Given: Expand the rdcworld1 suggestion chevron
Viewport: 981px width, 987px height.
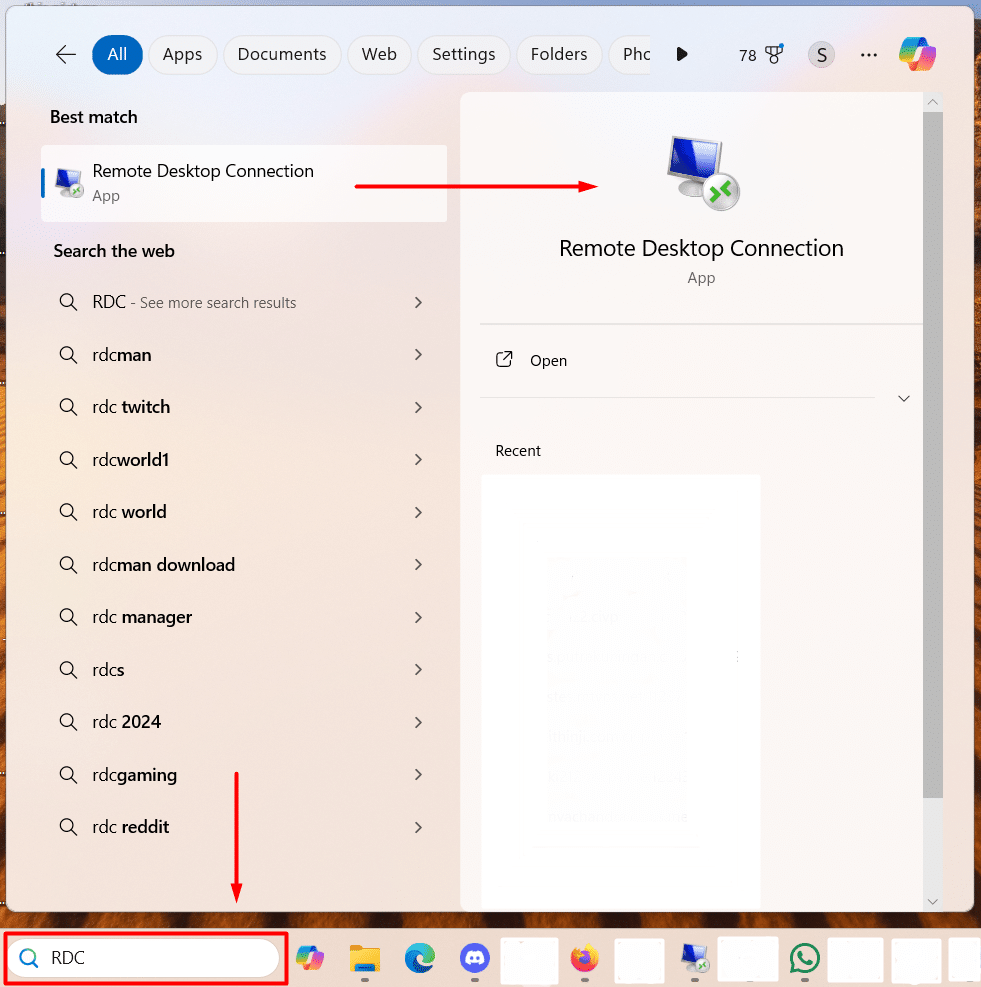Looking at the screenshot, I should (418, 460).
